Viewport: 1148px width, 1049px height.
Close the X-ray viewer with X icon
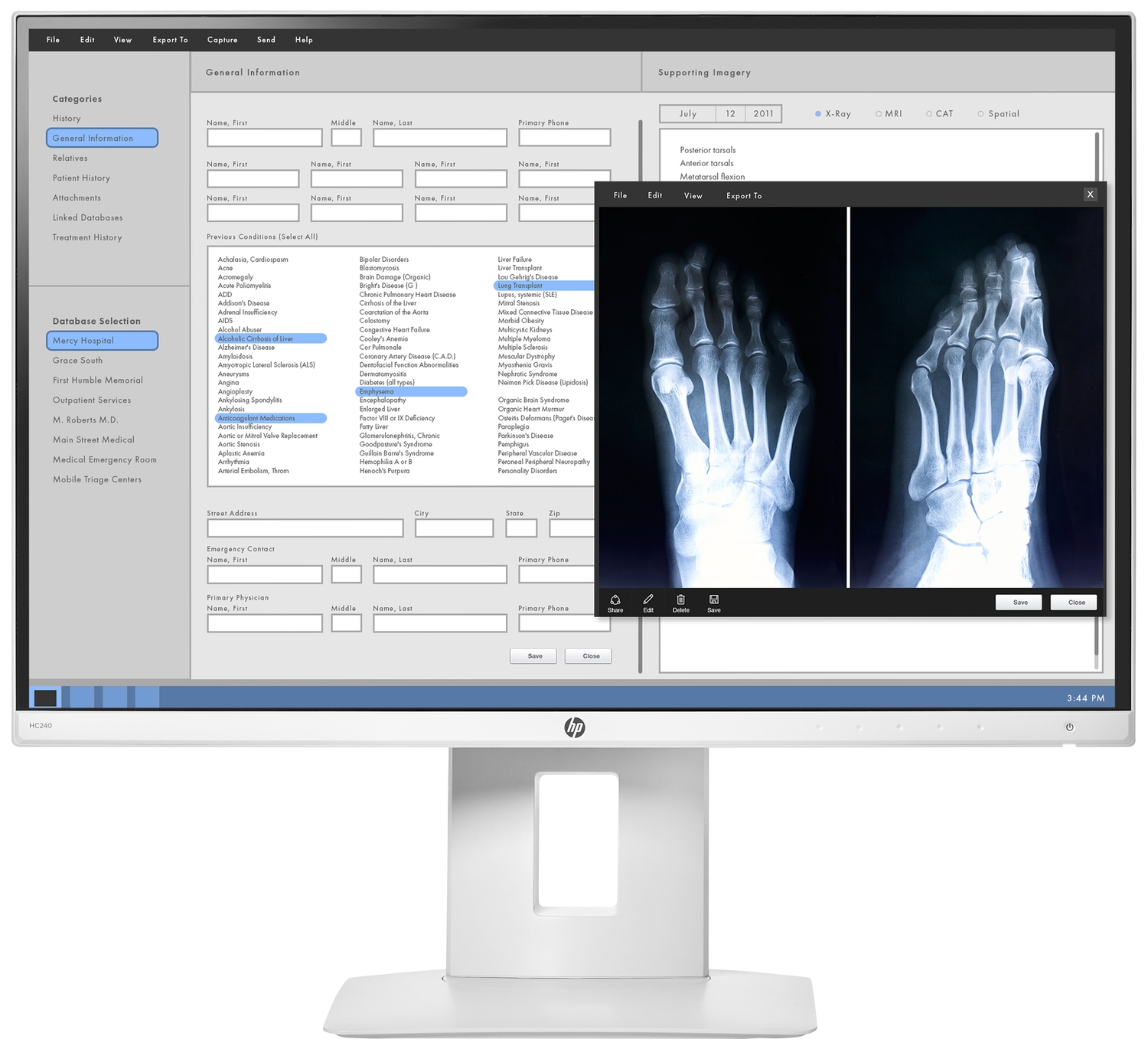[x=1090, y=194]
